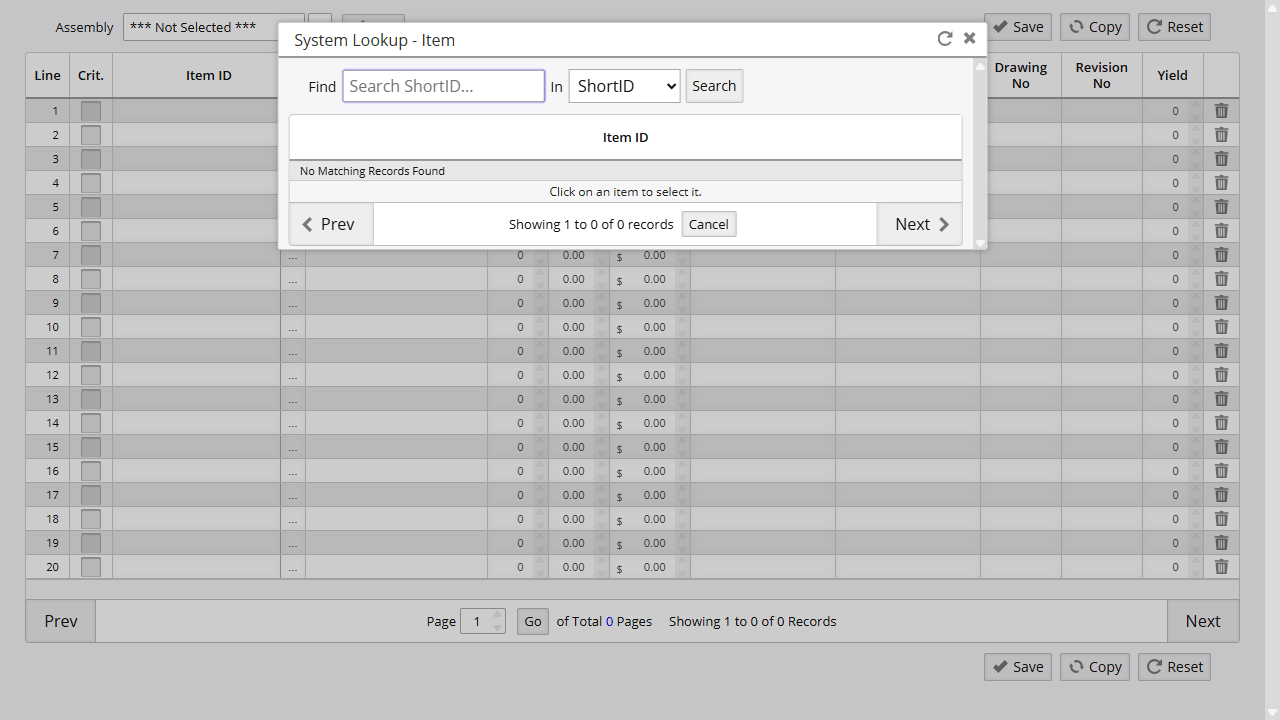Image resolution: width=1280 pixels, height=720 pixels.
Task: Delete line 20 using its trash icon
Action: click(x=1221, y=567)
